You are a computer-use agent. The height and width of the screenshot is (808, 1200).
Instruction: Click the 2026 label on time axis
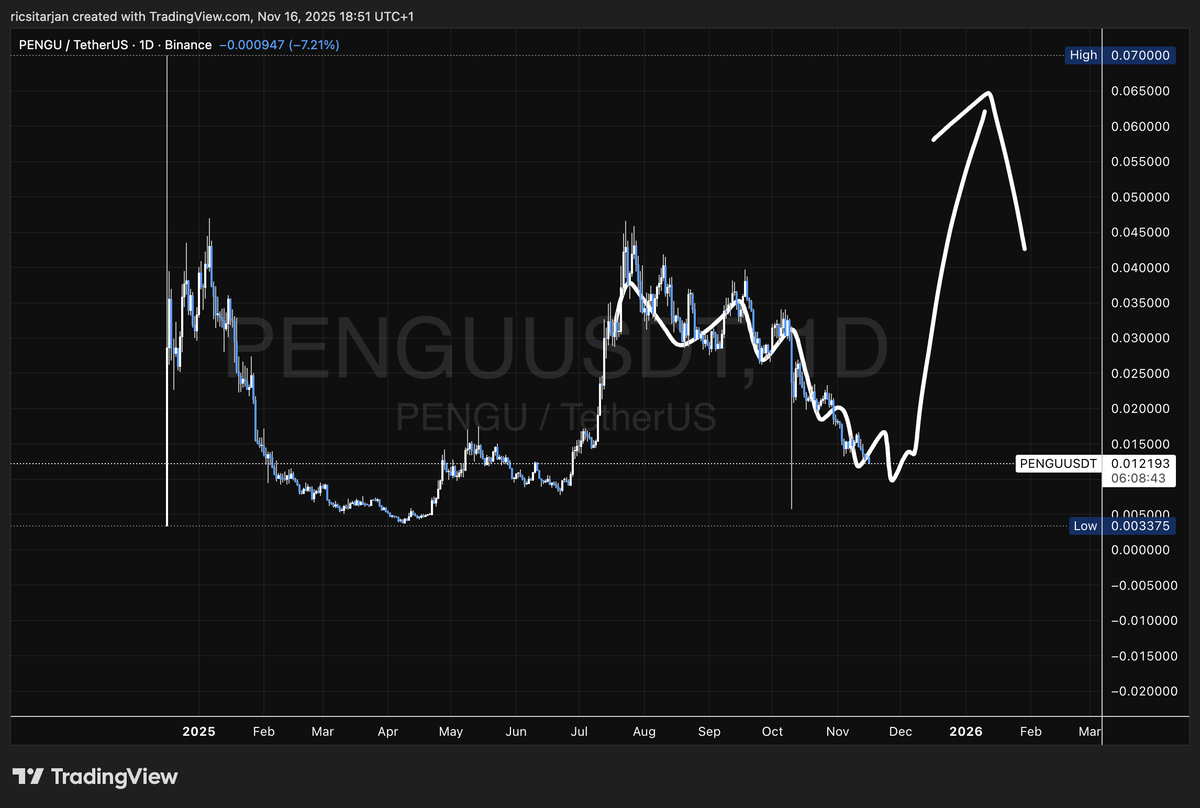965,732
